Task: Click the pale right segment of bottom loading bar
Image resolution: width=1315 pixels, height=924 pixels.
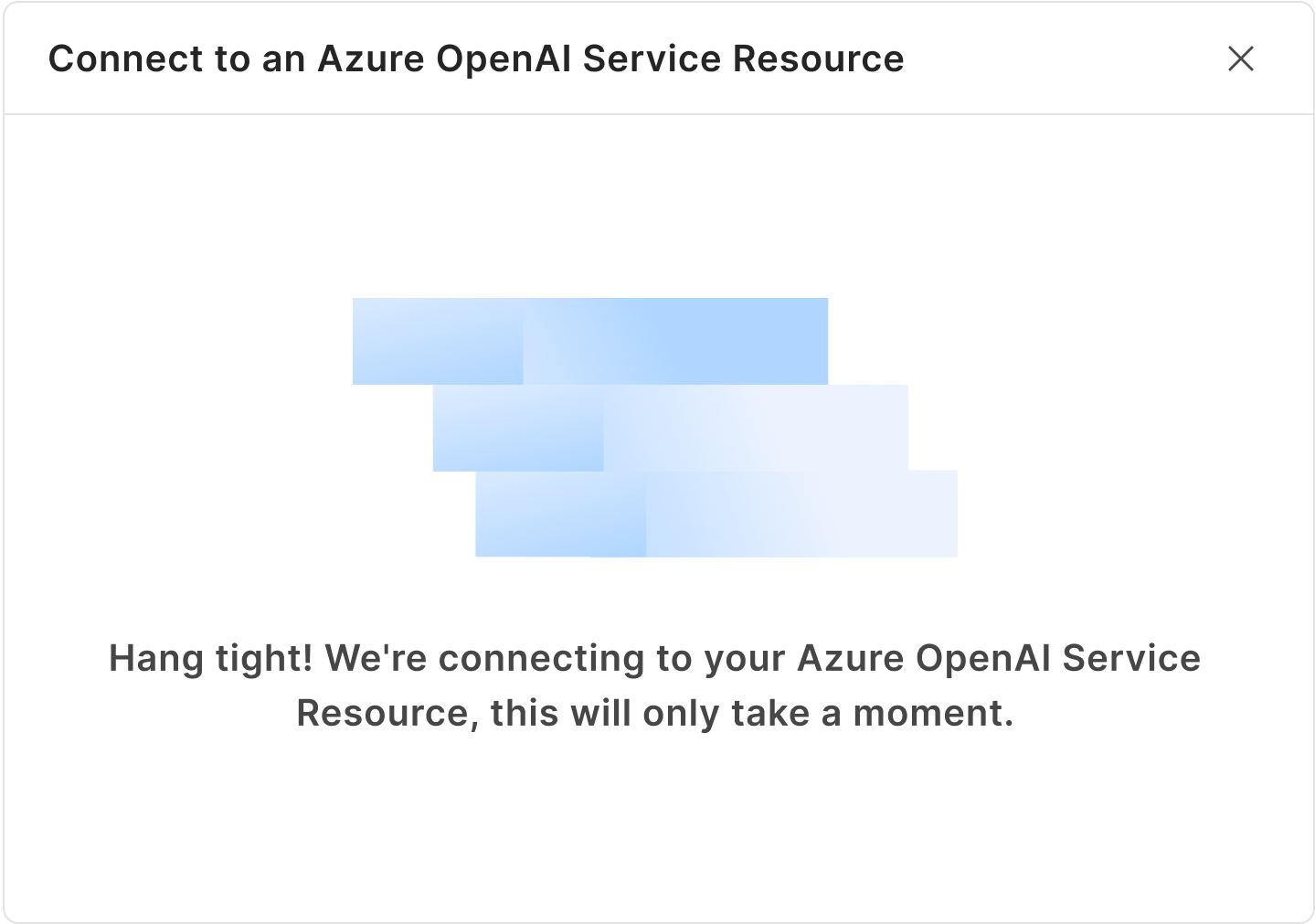Action: click(801, 514)
